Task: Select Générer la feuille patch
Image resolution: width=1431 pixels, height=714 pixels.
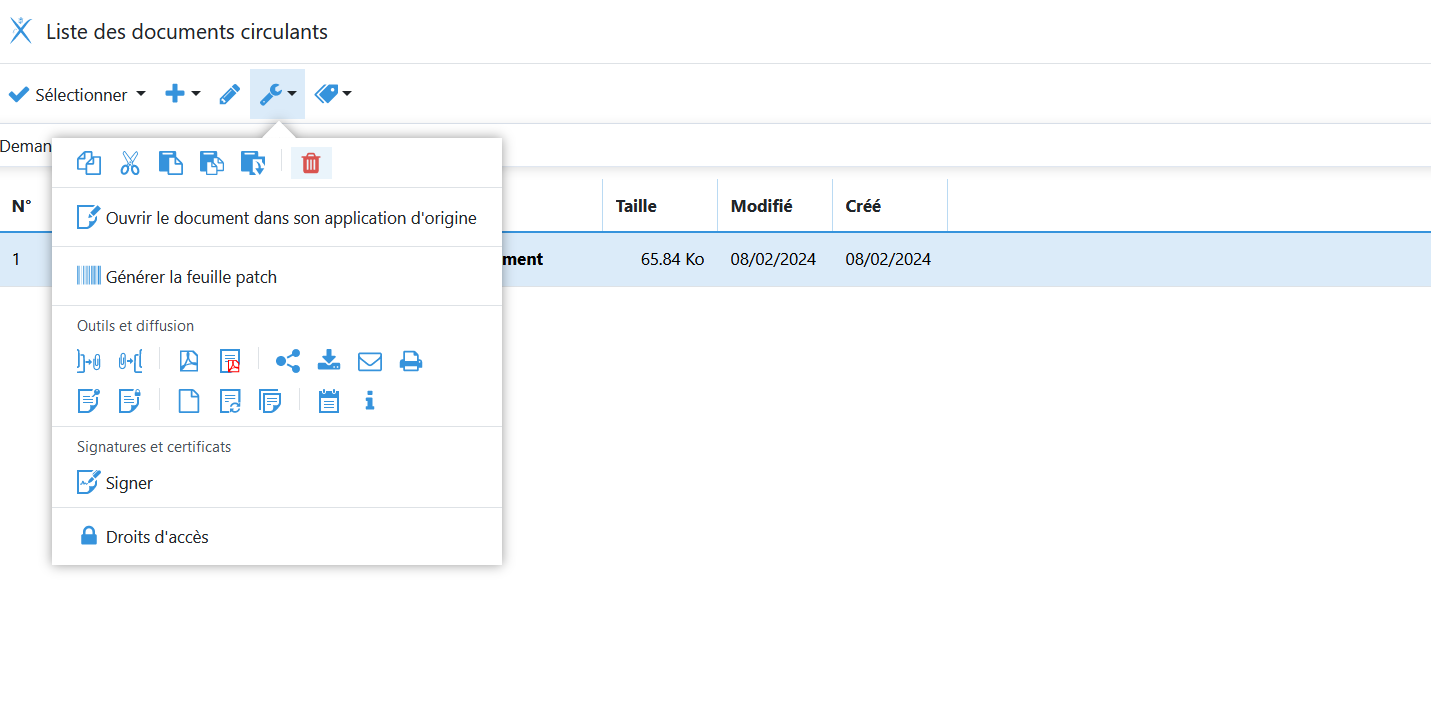Action: click(x=190, y=277)
